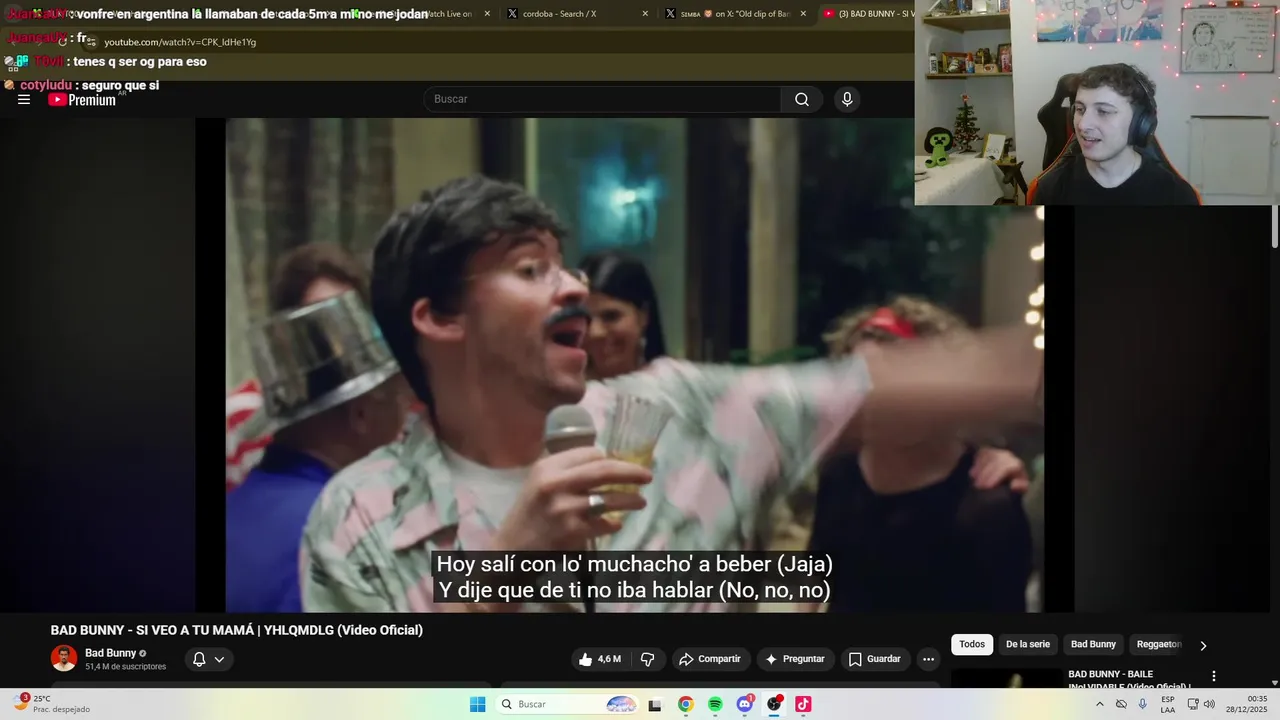
Task: Click the video title SI VEO A TU MAMÁ
Action: point(237,630)
